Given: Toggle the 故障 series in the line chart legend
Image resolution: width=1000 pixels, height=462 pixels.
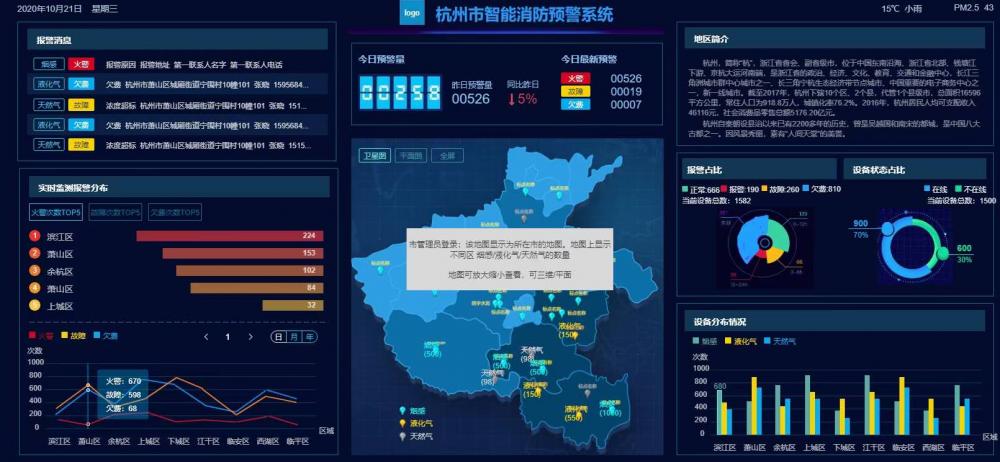Looking at the screenshot, I should (x=74, y=336).
